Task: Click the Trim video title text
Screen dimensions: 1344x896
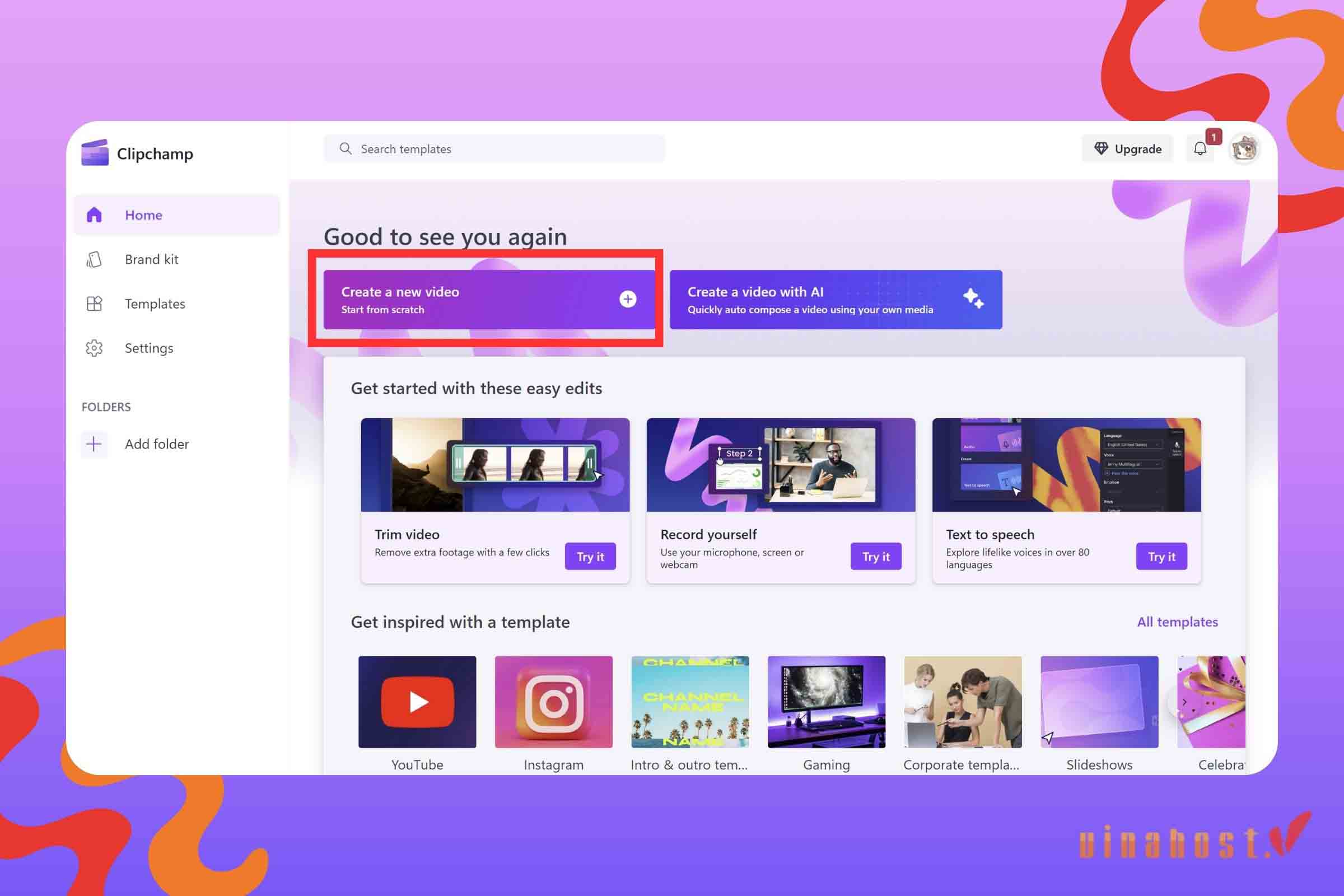Action: point(407,534)
